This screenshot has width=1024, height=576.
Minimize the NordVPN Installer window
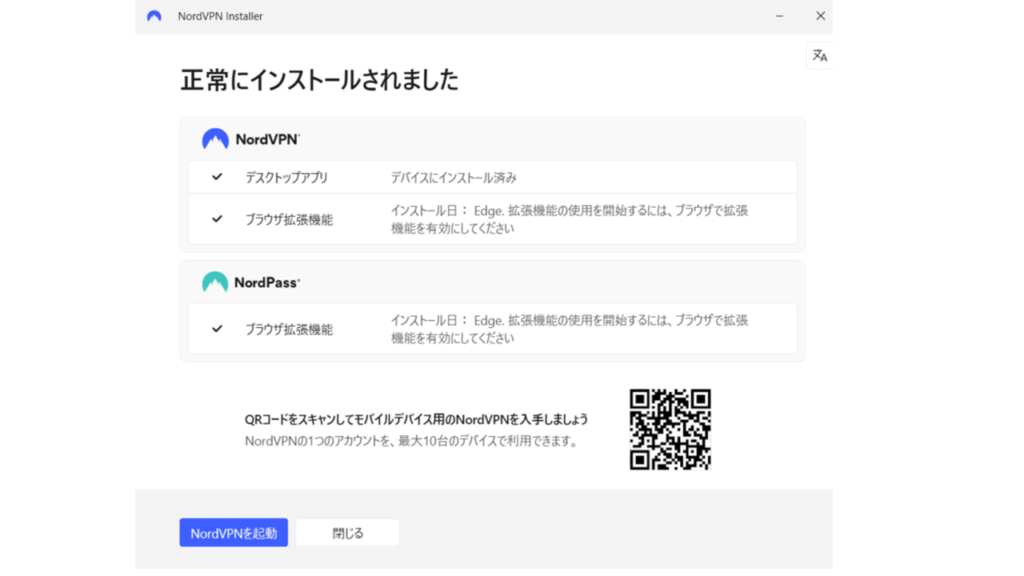pos(779,16)
